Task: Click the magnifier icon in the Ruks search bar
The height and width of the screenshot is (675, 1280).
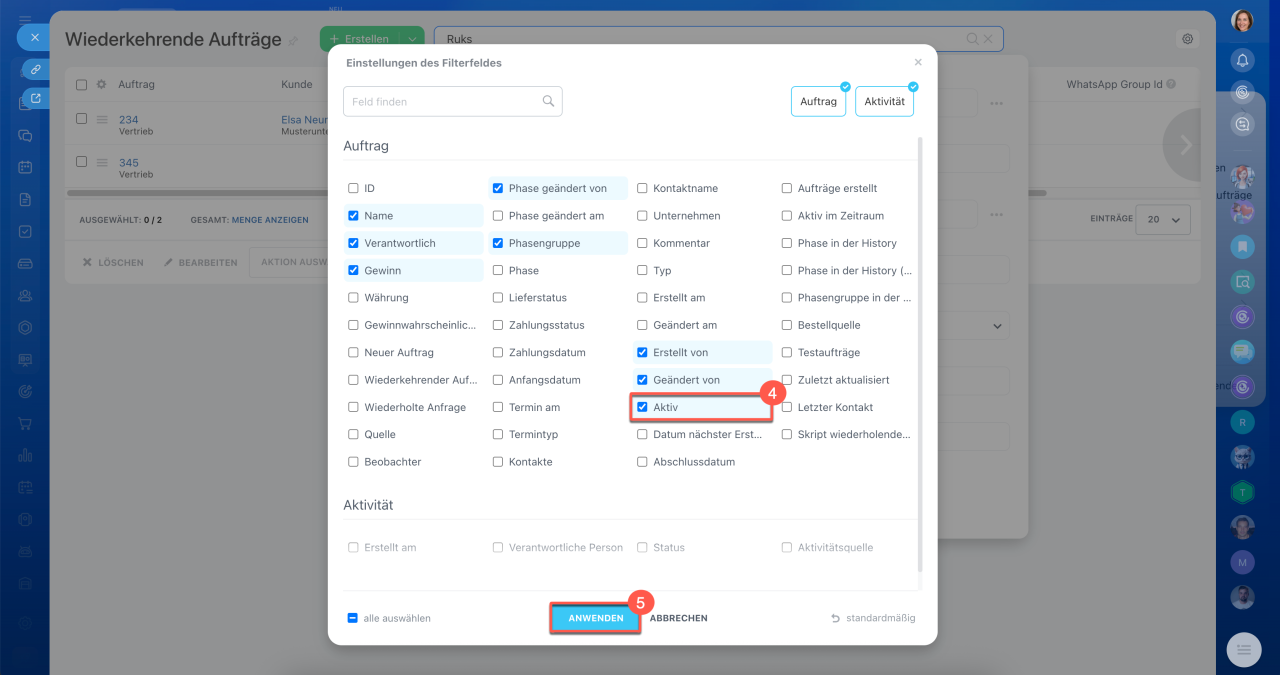Action: (x=972, y=39)
